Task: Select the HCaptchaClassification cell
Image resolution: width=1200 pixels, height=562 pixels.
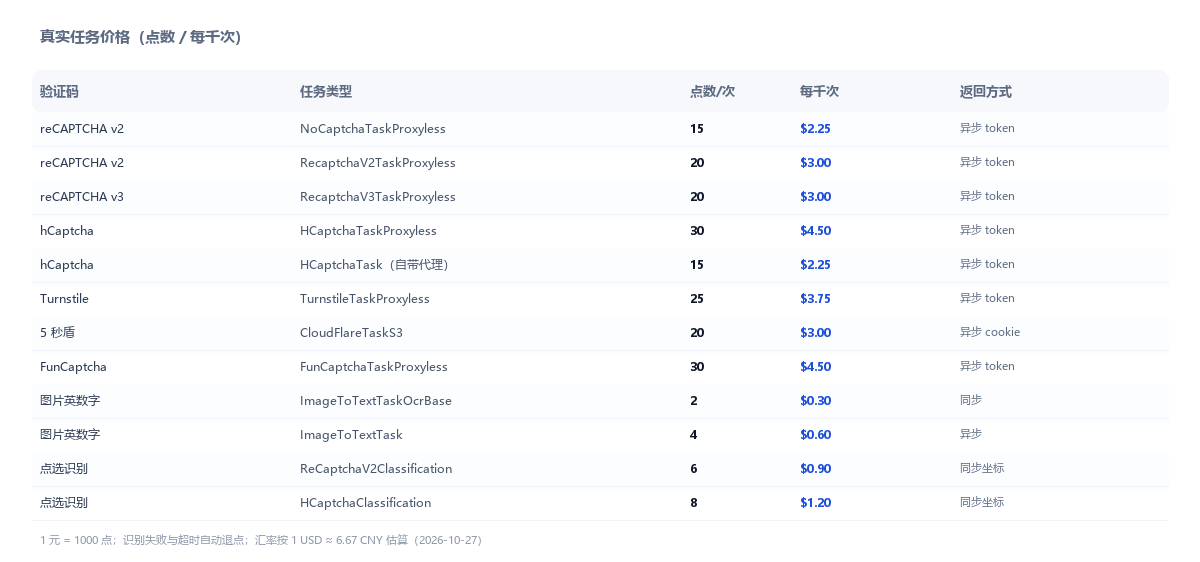Action: (365, 503)
